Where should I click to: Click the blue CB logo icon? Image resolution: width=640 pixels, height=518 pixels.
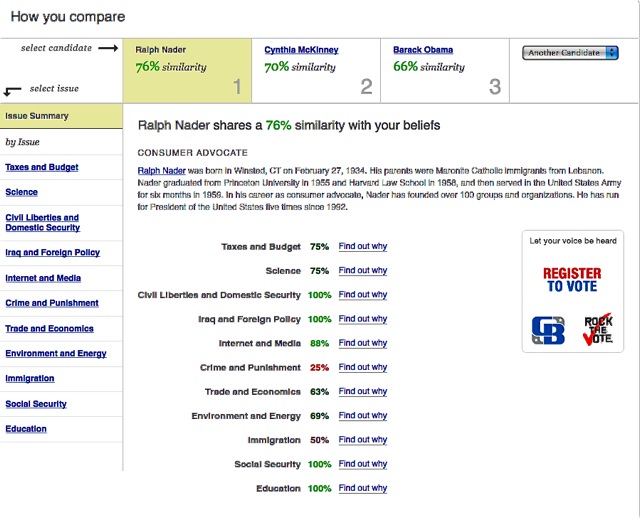(x=548, y=330)
